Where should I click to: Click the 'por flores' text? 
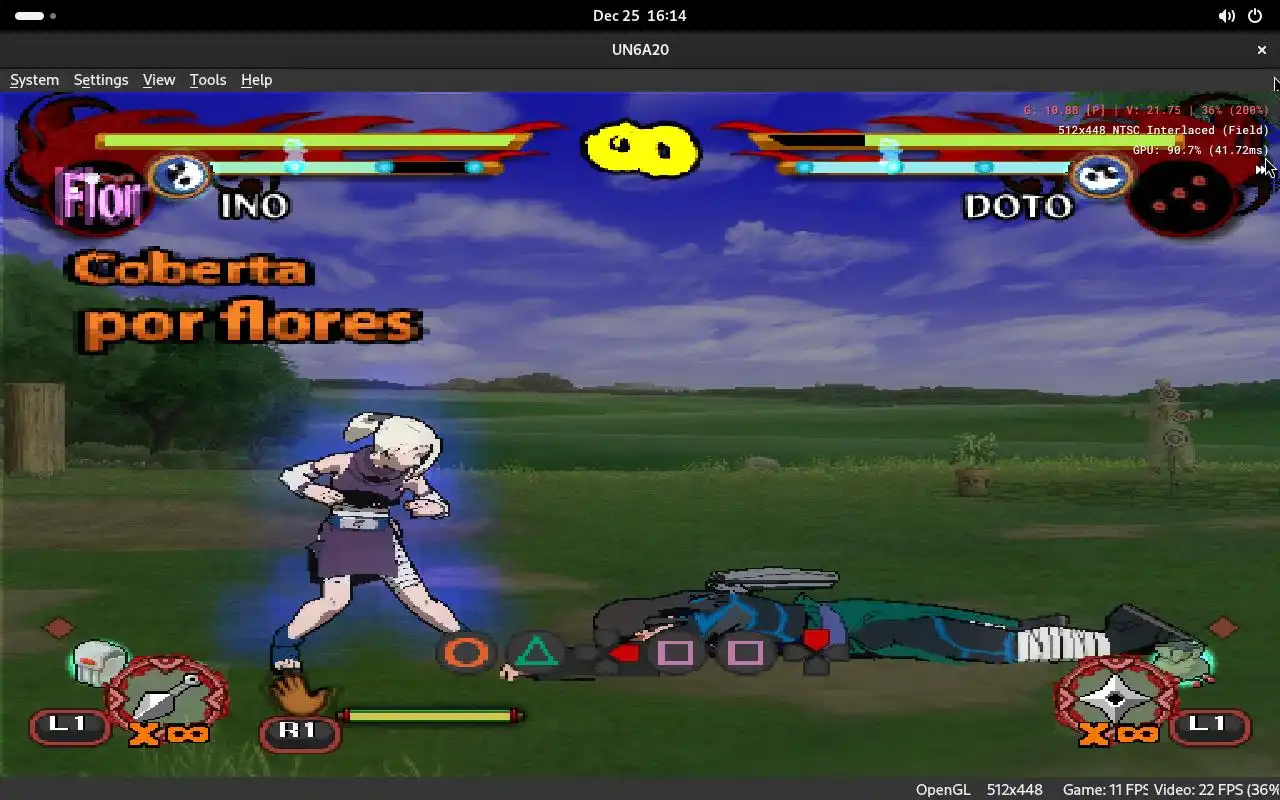[x=252, y=326]
